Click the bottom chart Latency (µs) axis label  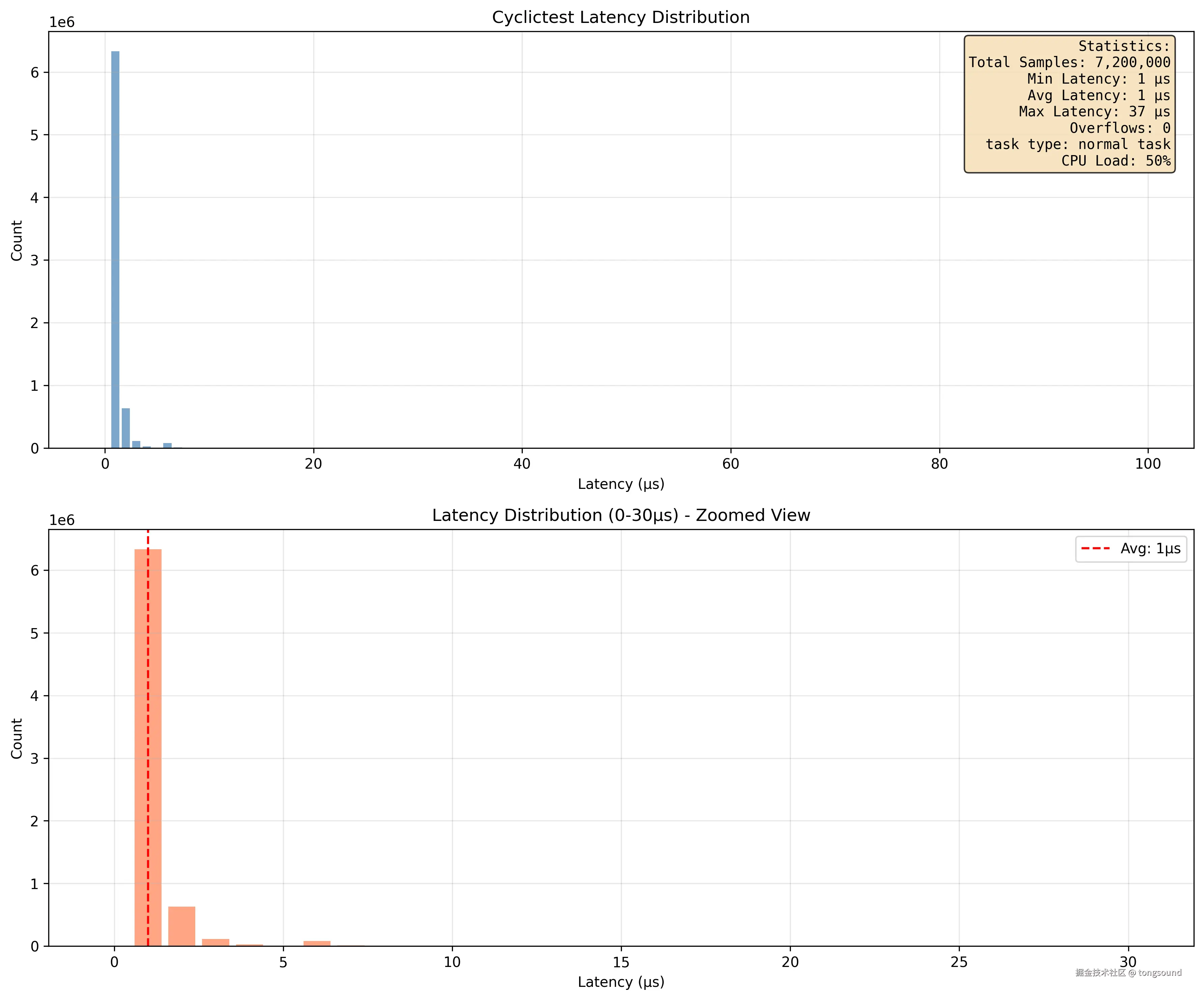(620, 982)
